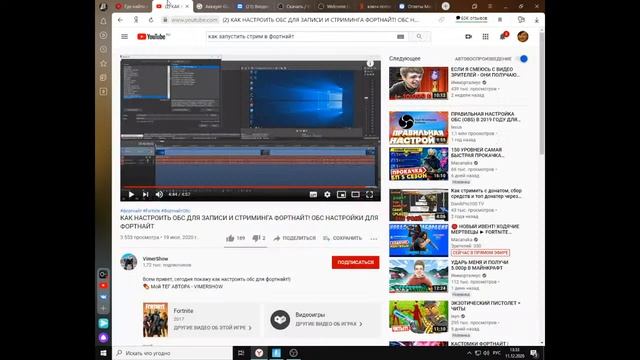The image size is (640, 360).
Task: Open the create video camera icon
Action: 468,37
